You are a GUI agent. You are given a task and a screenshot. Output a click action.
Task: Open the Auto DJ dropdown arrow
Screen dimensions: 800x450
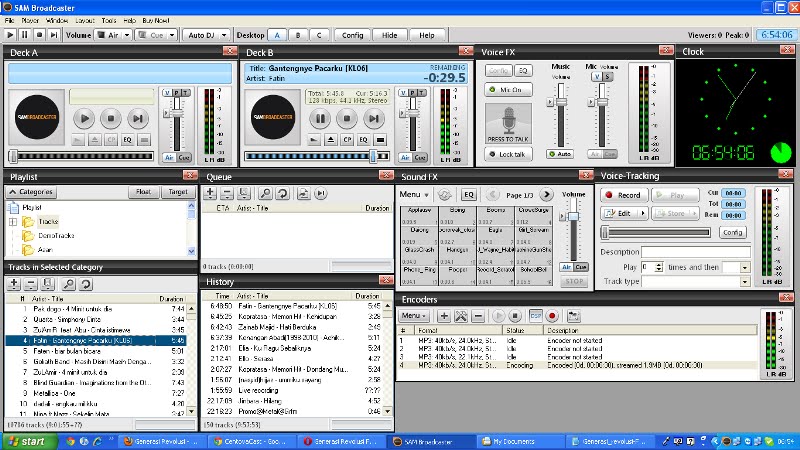pyautogui.click(x=224, y=35)
